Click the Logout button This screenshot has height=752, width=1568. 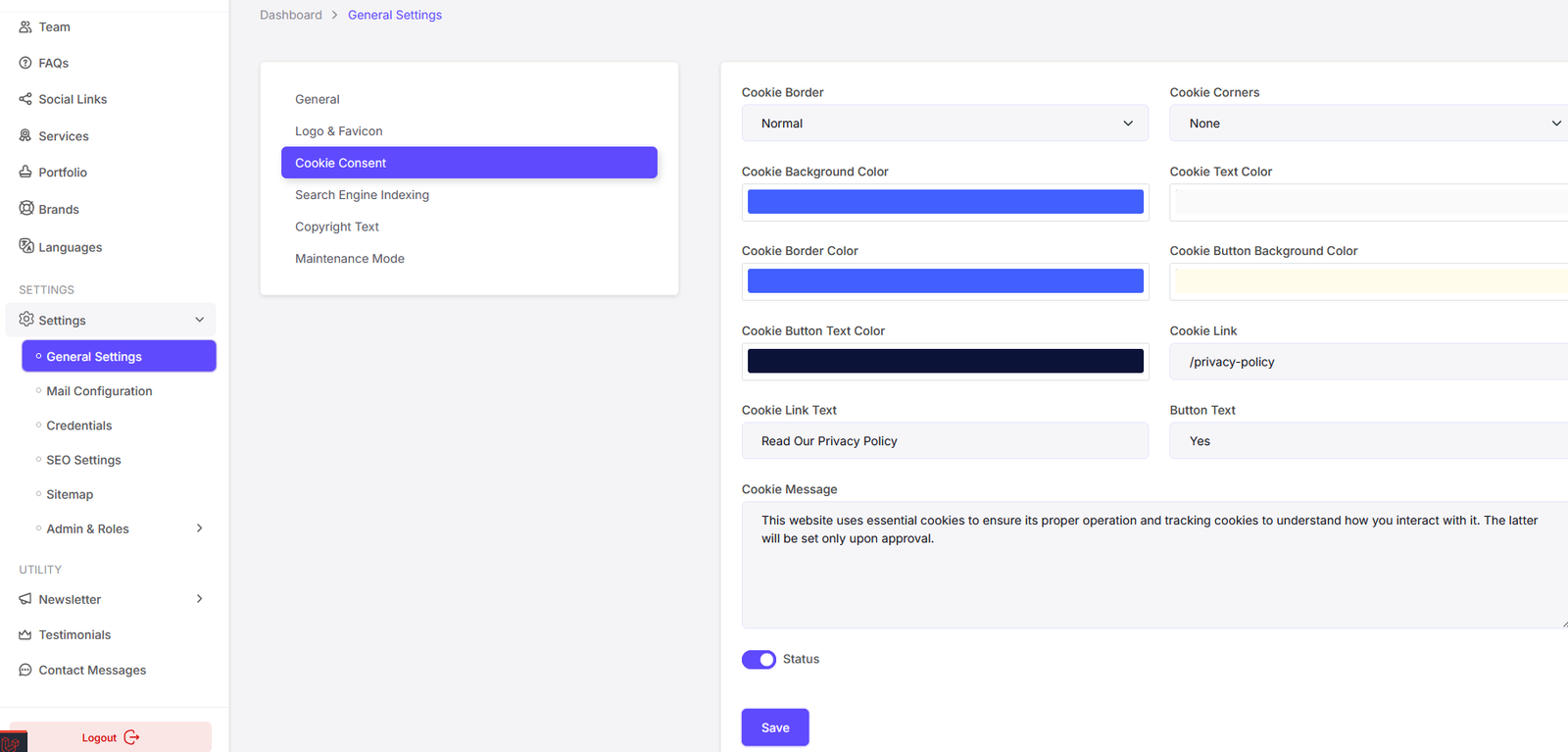coord(111,737)
